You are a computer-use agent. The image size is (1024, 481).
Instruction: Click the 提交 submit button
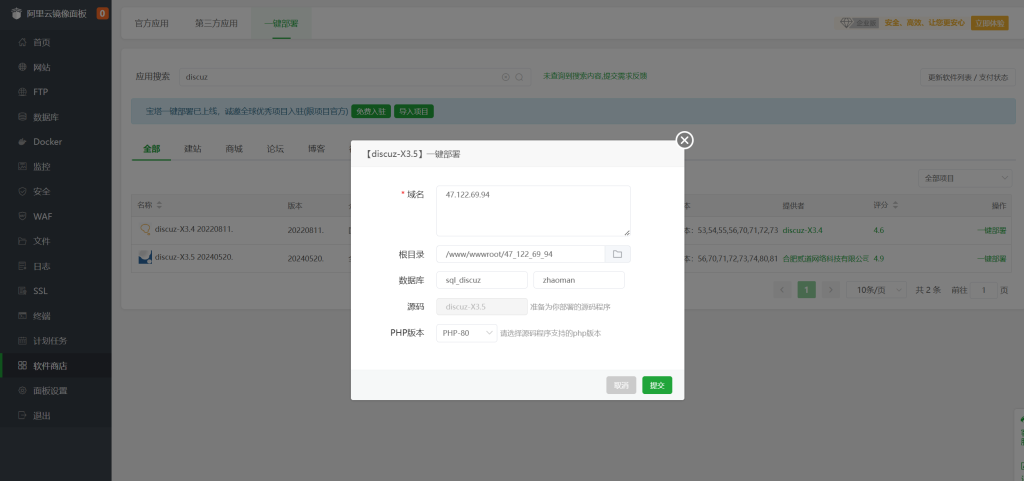point(657,385)
